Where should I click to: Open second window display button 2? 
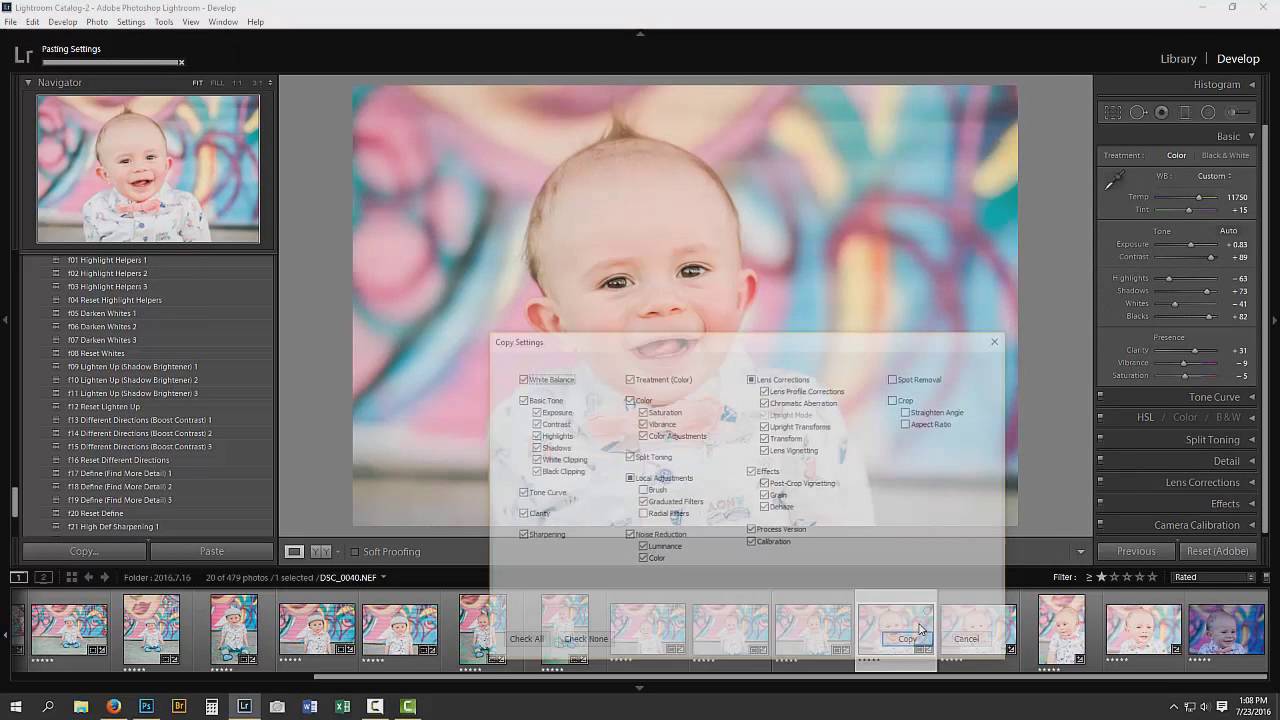coord(43,577)
